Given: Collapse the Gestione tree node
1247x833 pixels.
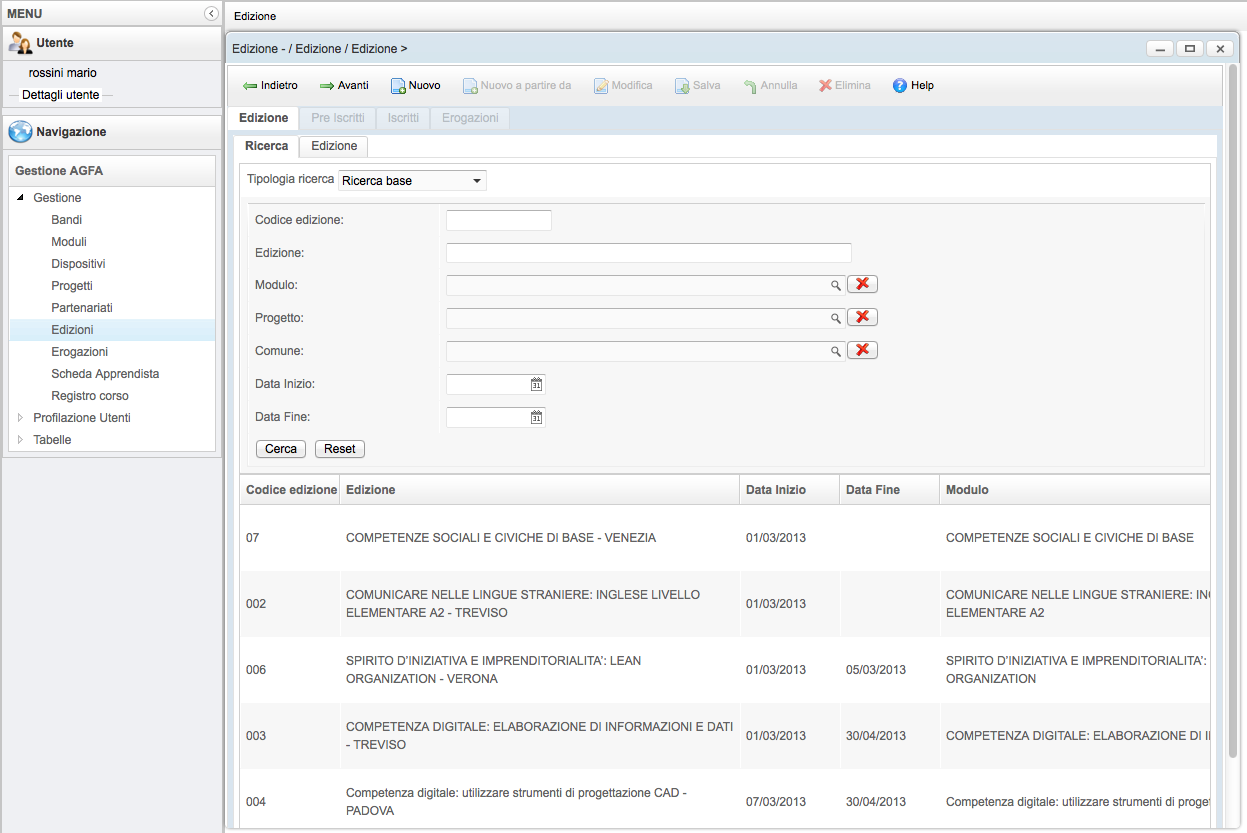Looking at the screenshot, I should pos(20,198).
